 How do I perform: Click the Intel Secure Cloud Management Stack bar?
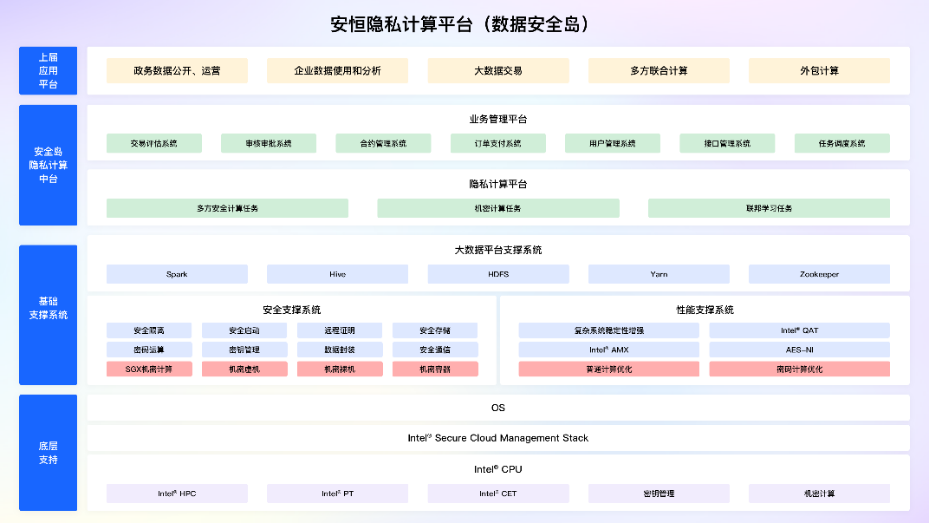click(x=498, y=438)
